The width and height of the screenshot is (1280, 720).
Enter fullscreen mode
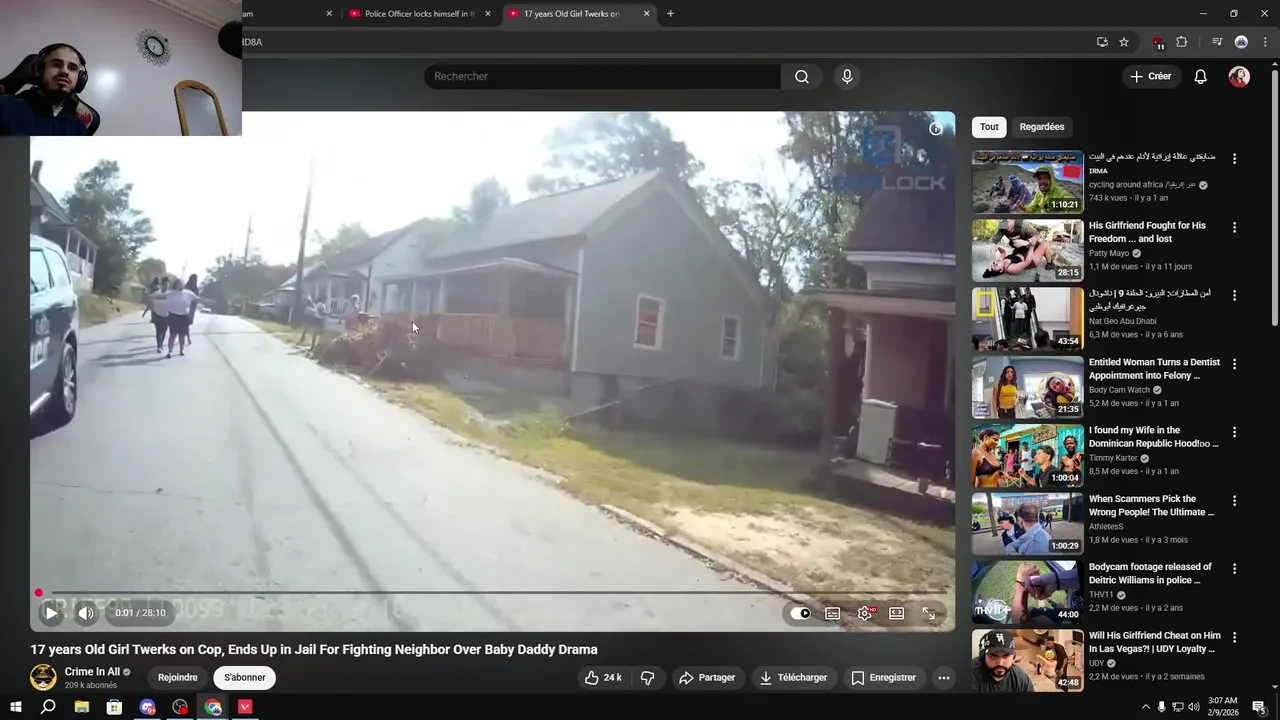[929, 613]
